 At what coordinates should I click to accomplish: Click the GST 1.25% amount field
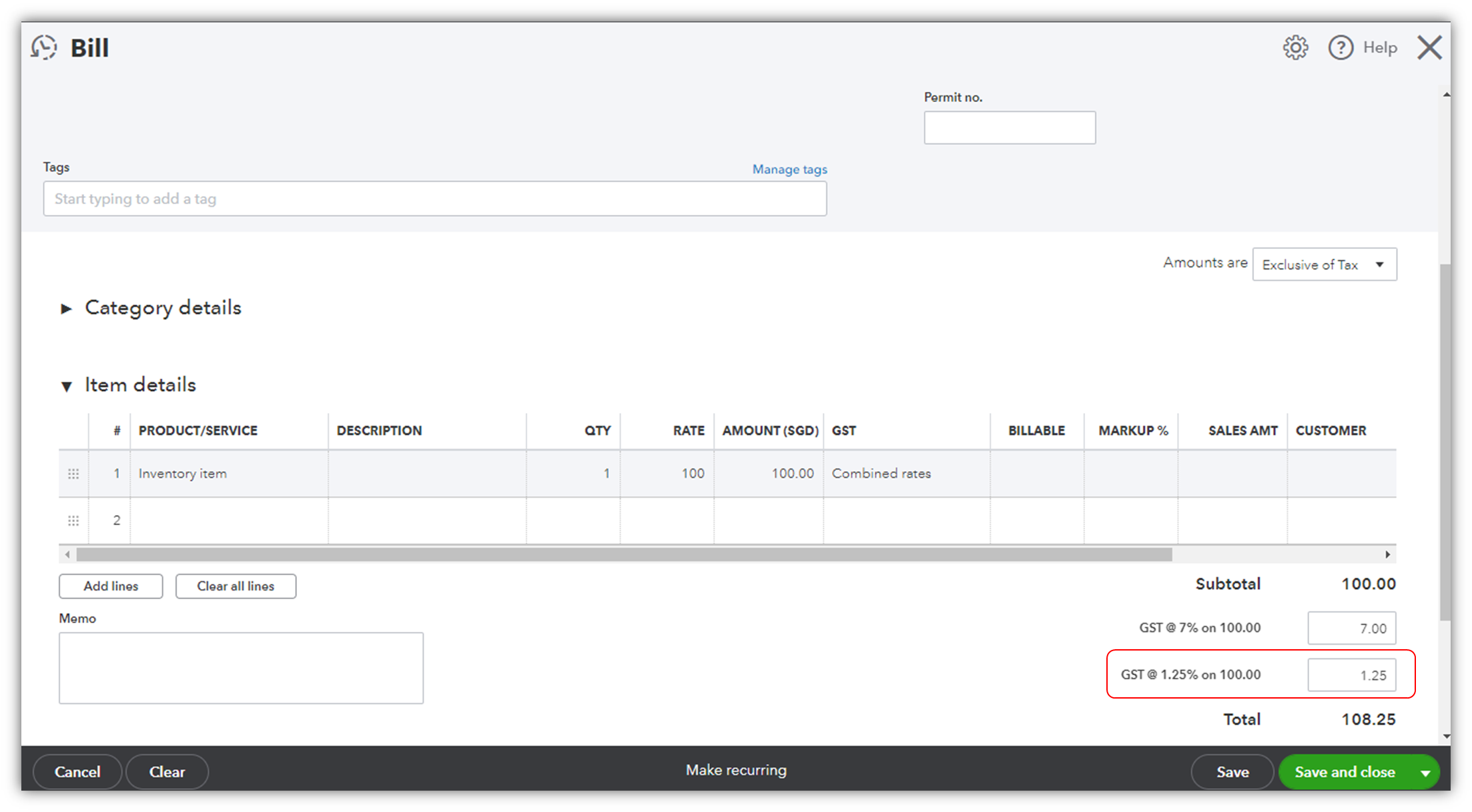[x=1351, y=675]
